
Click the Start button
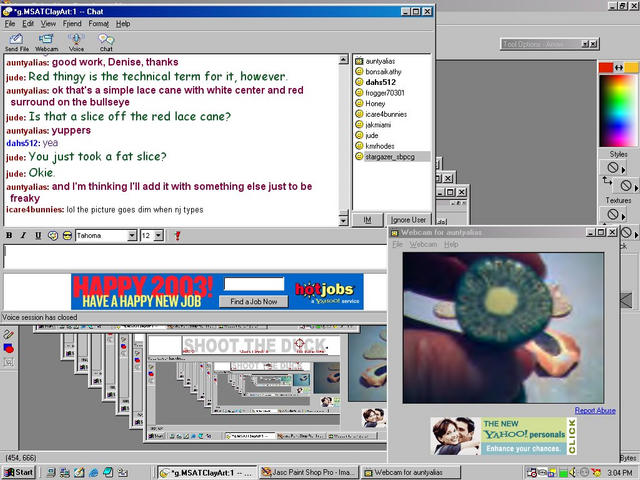[x=19, y=472]
